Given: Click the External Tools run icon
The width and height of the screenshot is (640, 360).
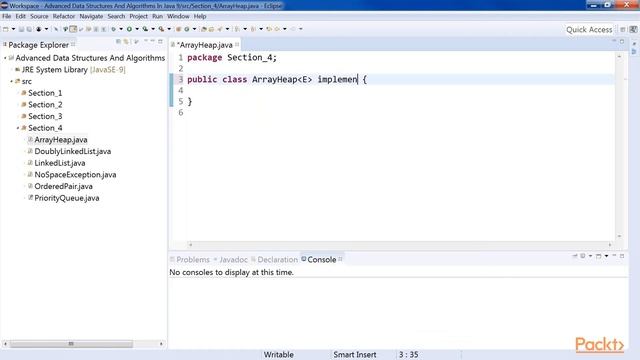Looking at the screenshot, I should pos(161,29).
